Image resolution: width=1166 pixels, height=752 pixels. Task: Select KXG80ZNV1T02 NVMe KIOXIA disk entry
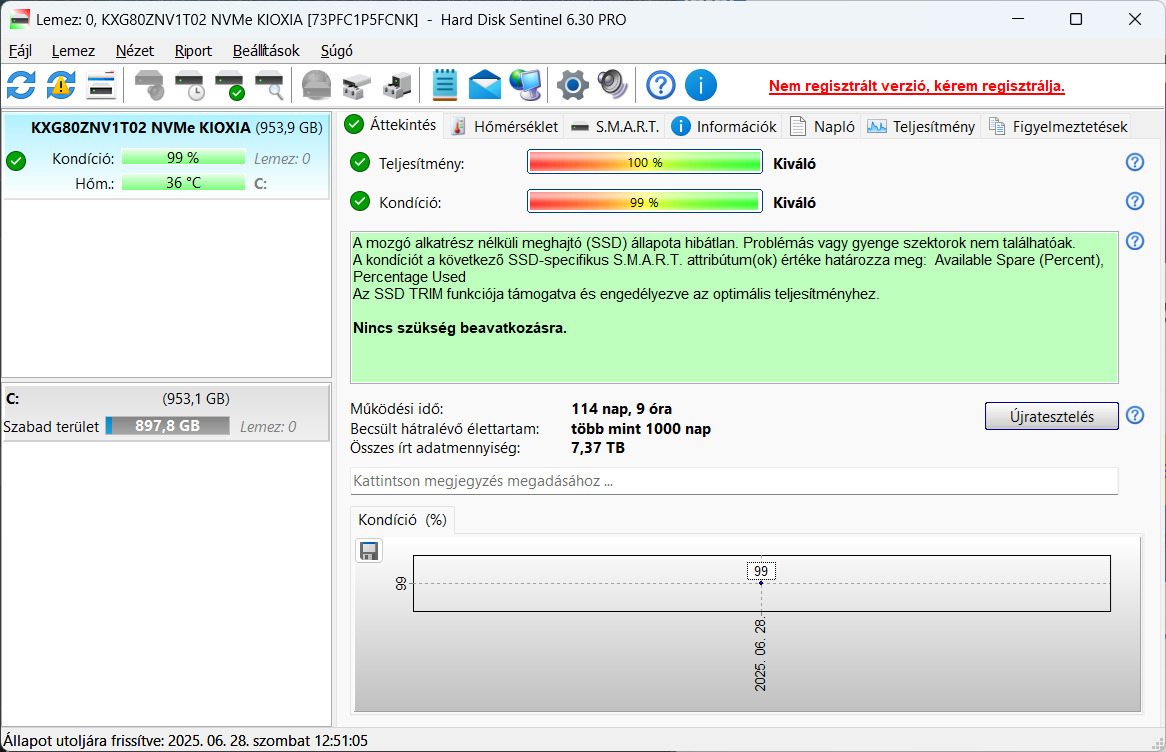(x=167, y=157)
